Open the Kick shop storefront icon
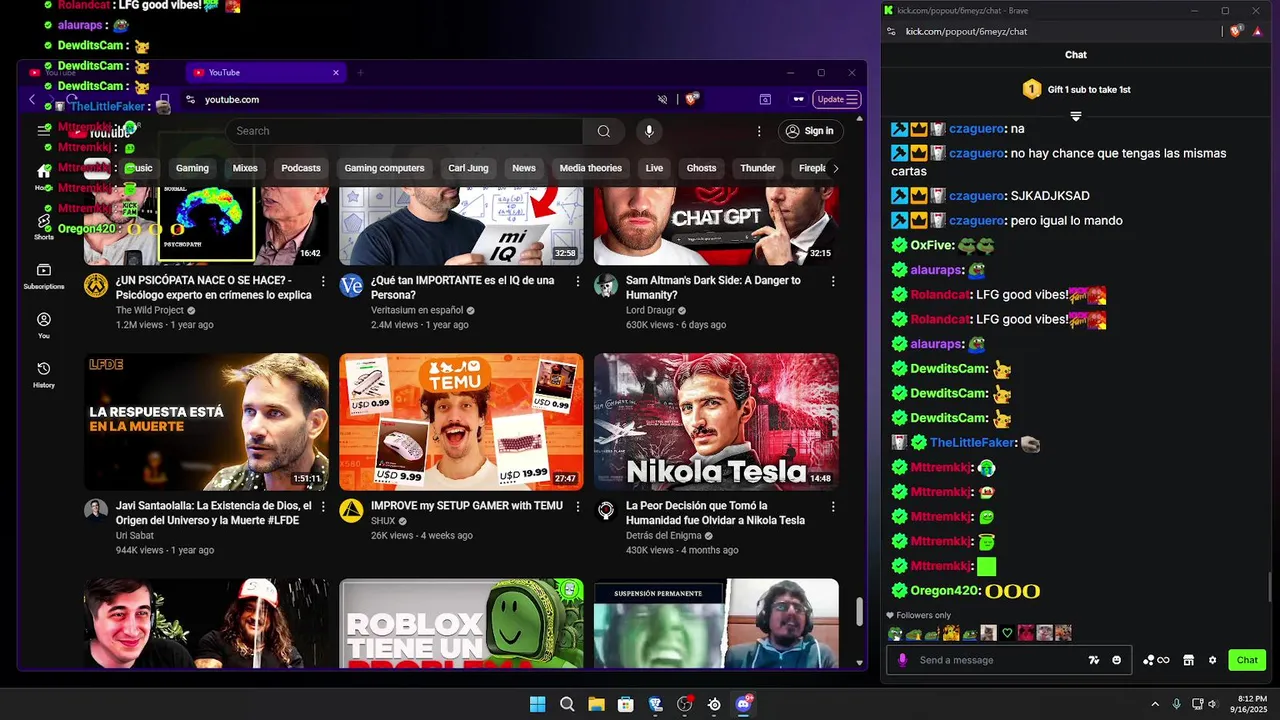Image resolution: width=1280 pixels, height=720 pixels. 1188,660
